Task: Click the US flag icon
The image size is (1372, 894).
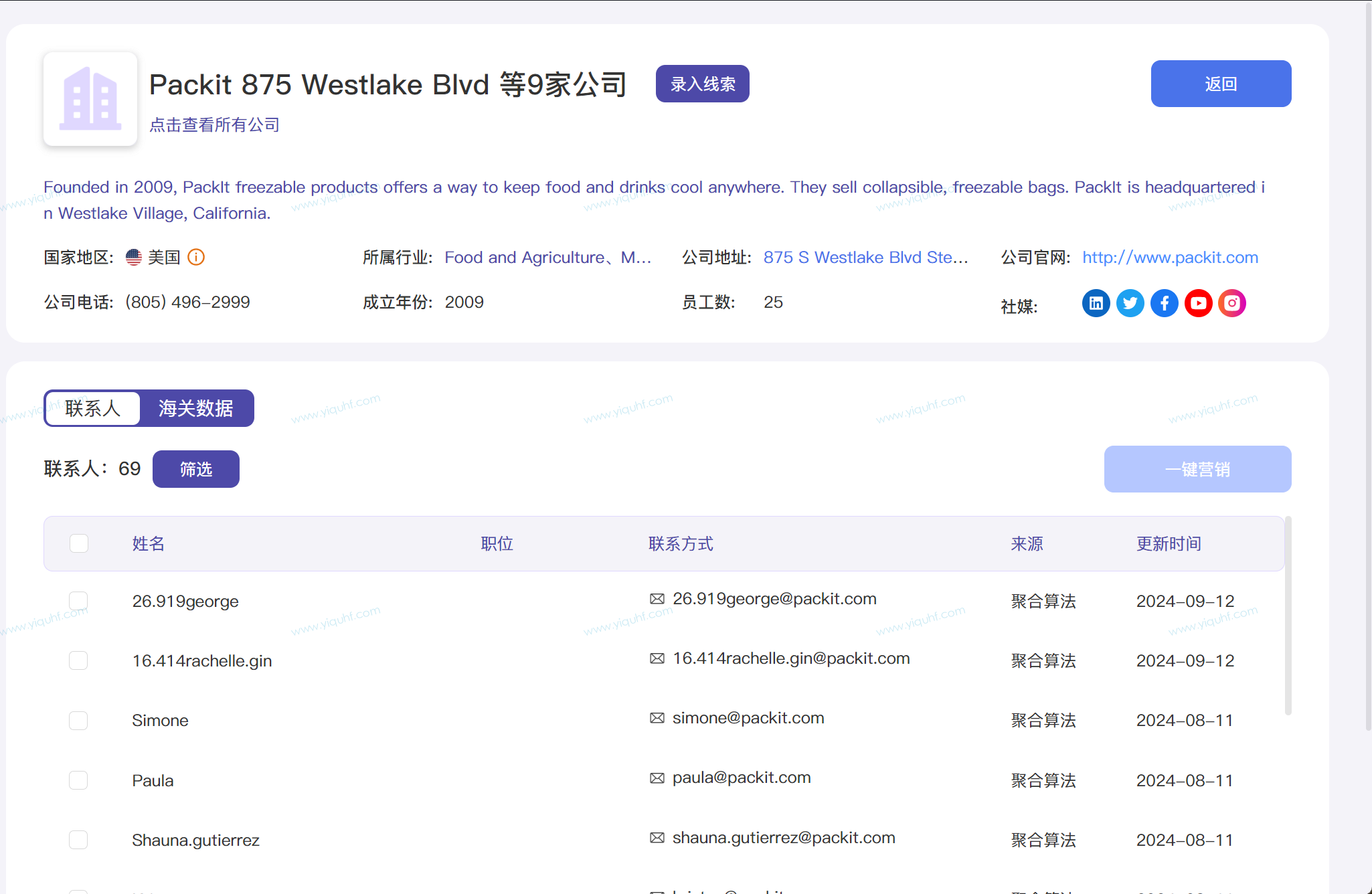Action: pos(134,257)
